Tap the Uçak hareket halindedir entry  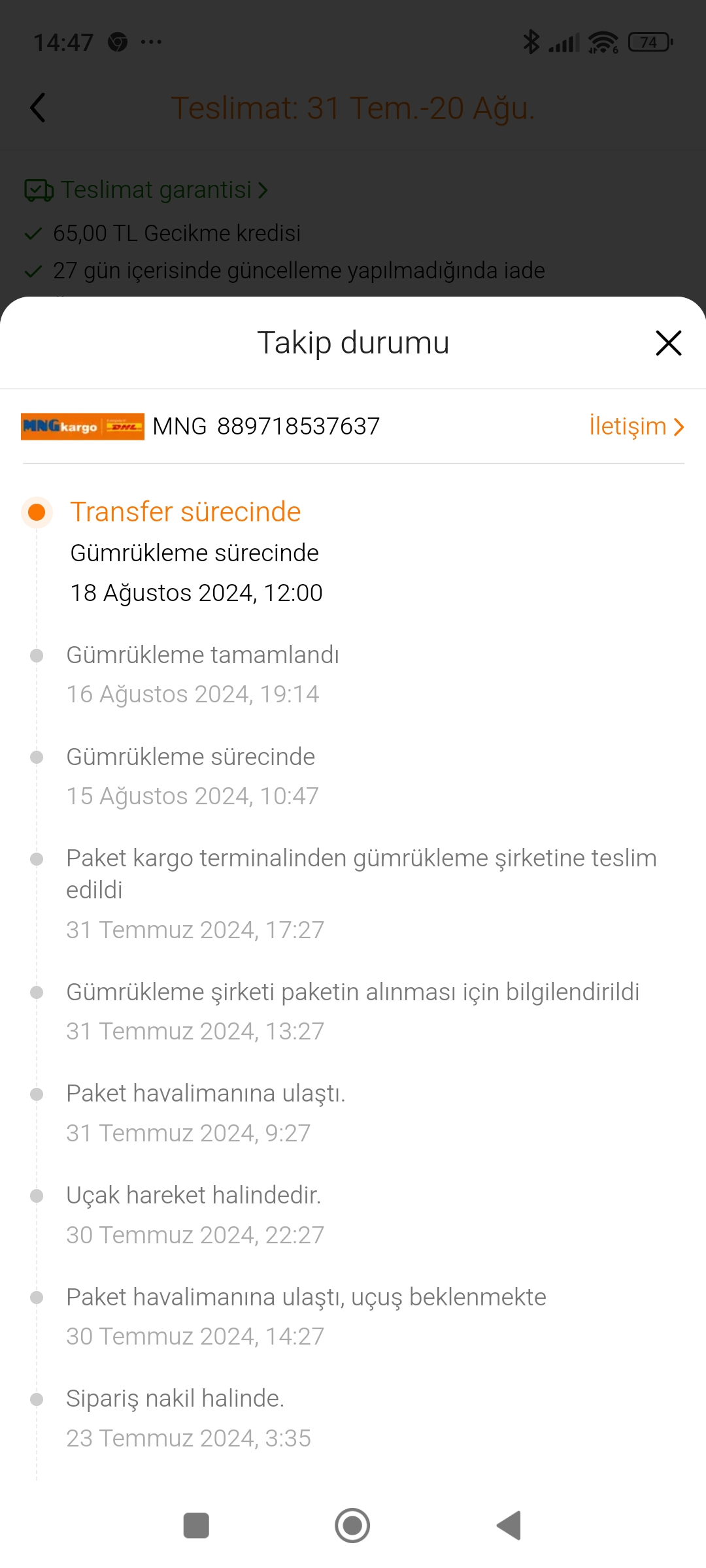coord(193,1196)
